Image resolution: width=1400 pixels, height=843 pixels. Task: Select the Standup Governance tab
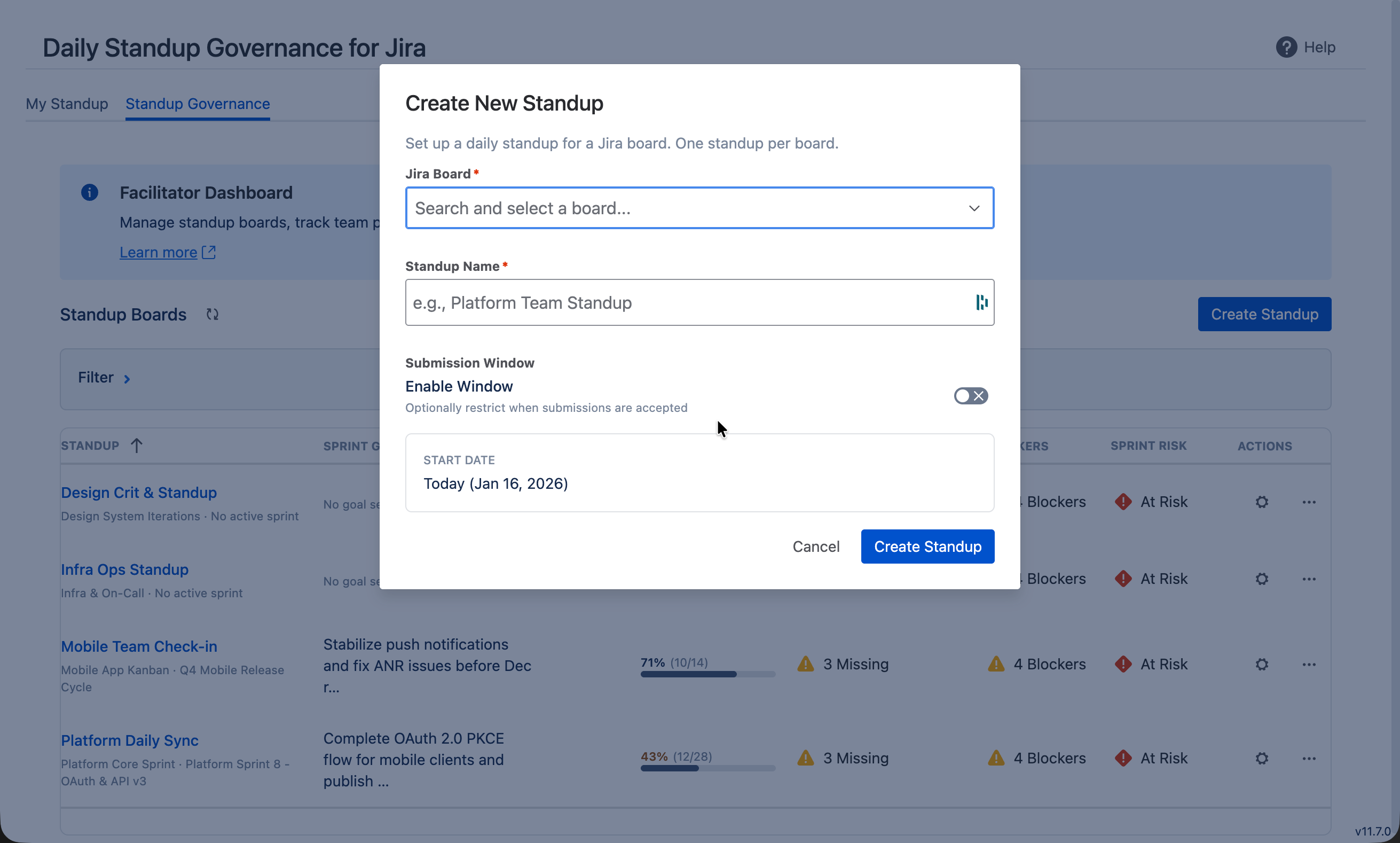(196, 104)
